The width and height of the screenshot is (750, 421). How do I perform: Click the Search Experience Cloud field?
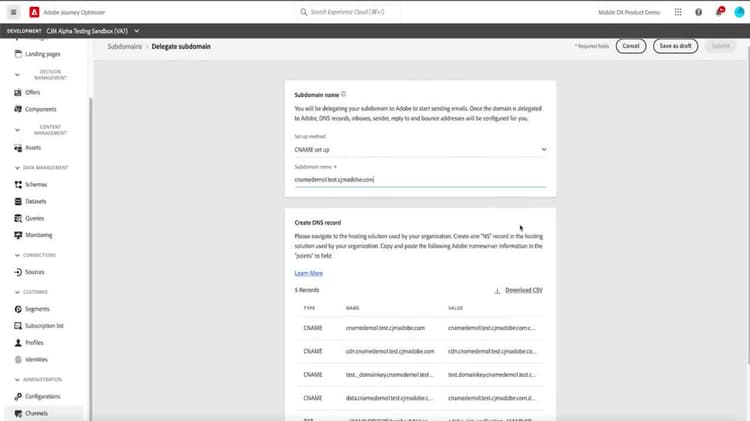click(x=348, y=12)
